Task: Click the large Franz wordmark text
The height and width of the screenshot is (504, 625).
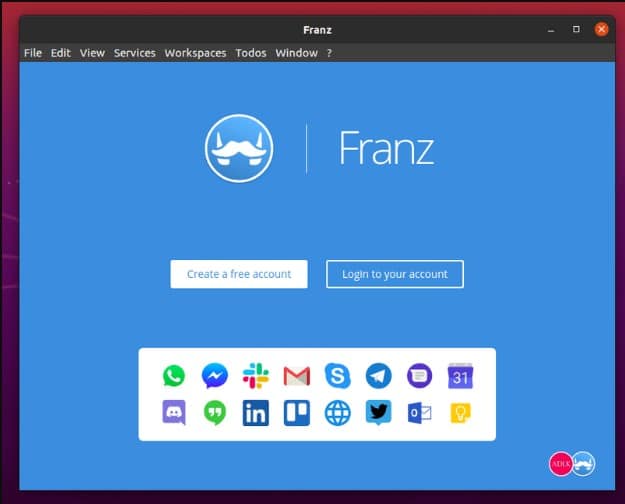Action: point(386,148)
